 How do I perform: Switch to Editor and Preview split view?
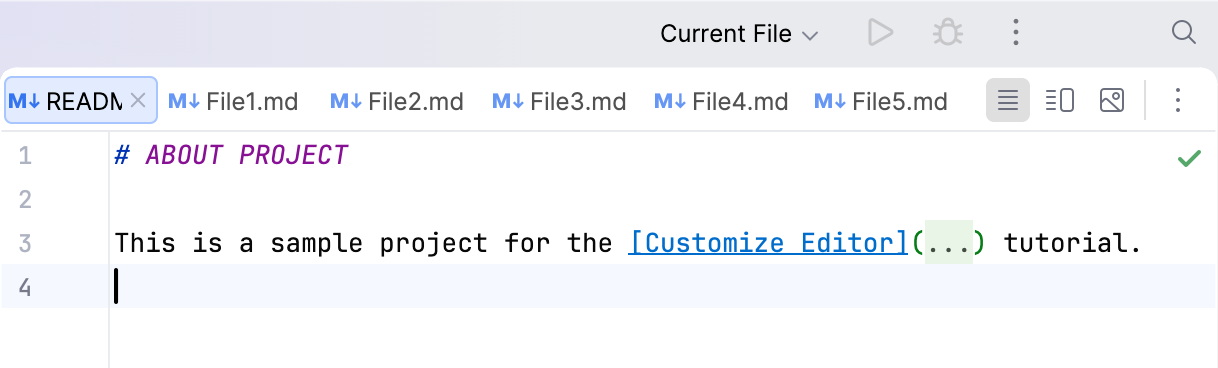point(1060,100)
